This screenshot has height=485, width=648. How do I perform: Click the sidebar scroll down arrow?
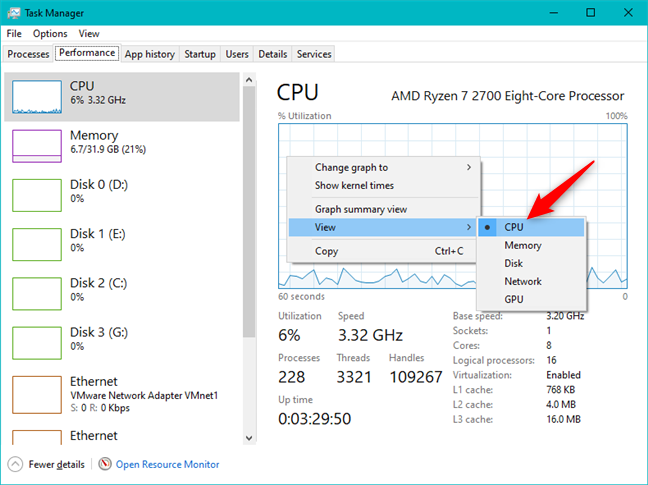coord(249,438)
